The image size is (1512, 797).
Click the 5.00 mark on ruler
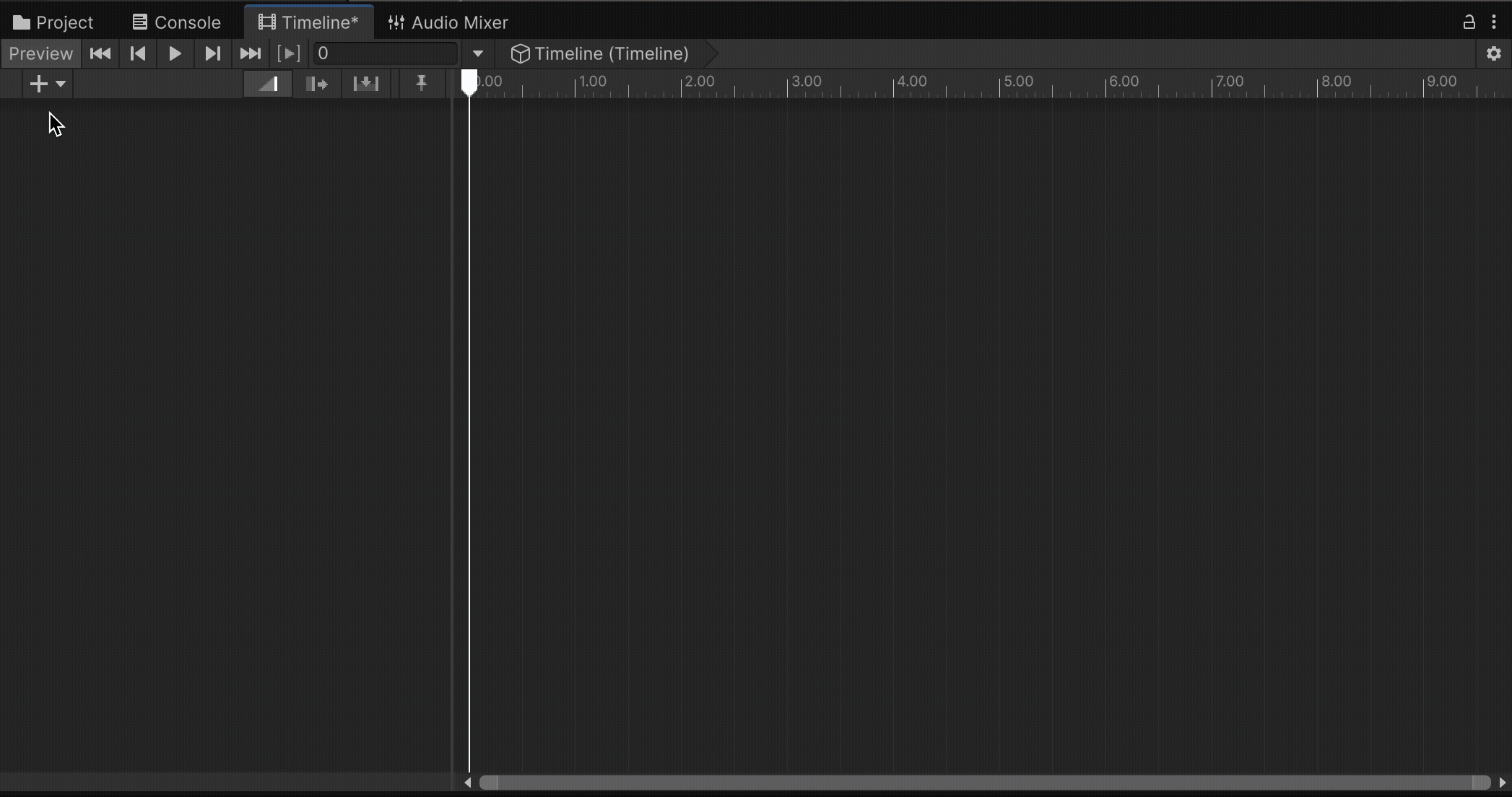point(1018,82)
